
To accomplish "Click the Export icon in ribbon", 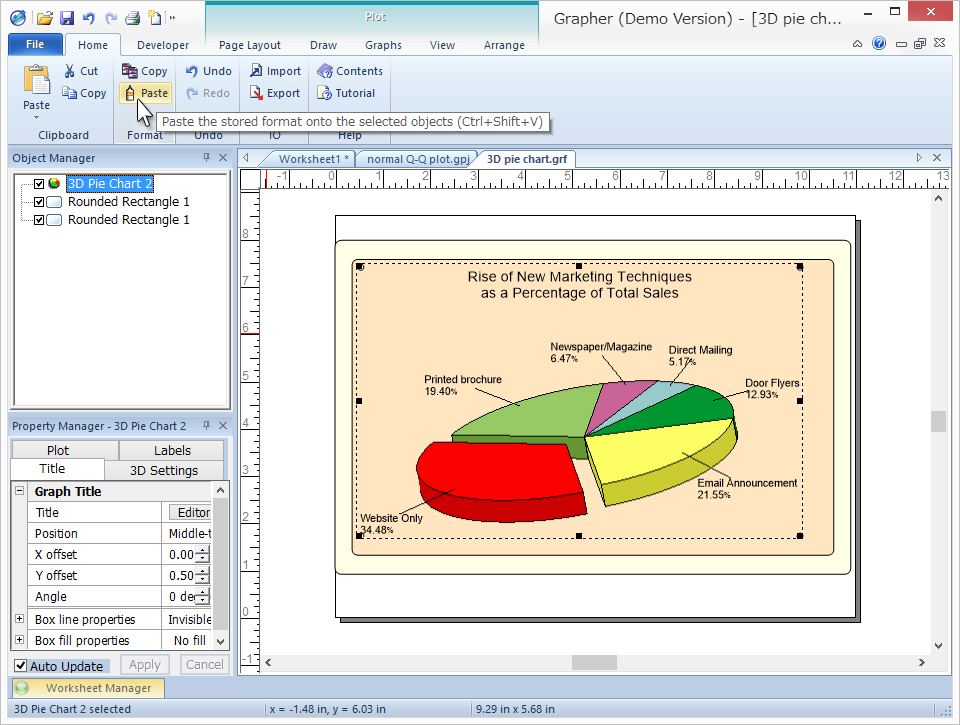I will 257,93.
